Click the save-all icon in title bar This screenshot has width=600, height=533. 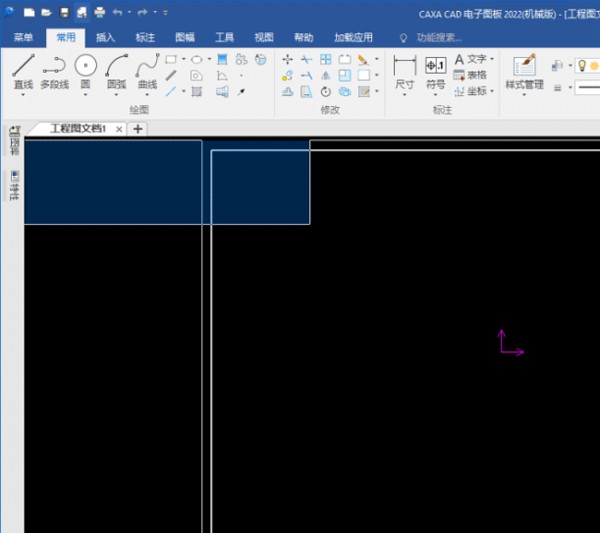[x=82, y=13]
